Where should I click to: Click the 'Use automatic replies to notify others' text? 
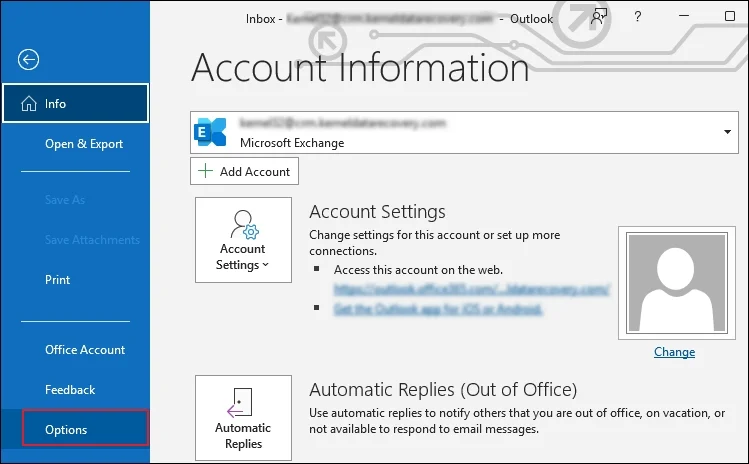point(517,421)
